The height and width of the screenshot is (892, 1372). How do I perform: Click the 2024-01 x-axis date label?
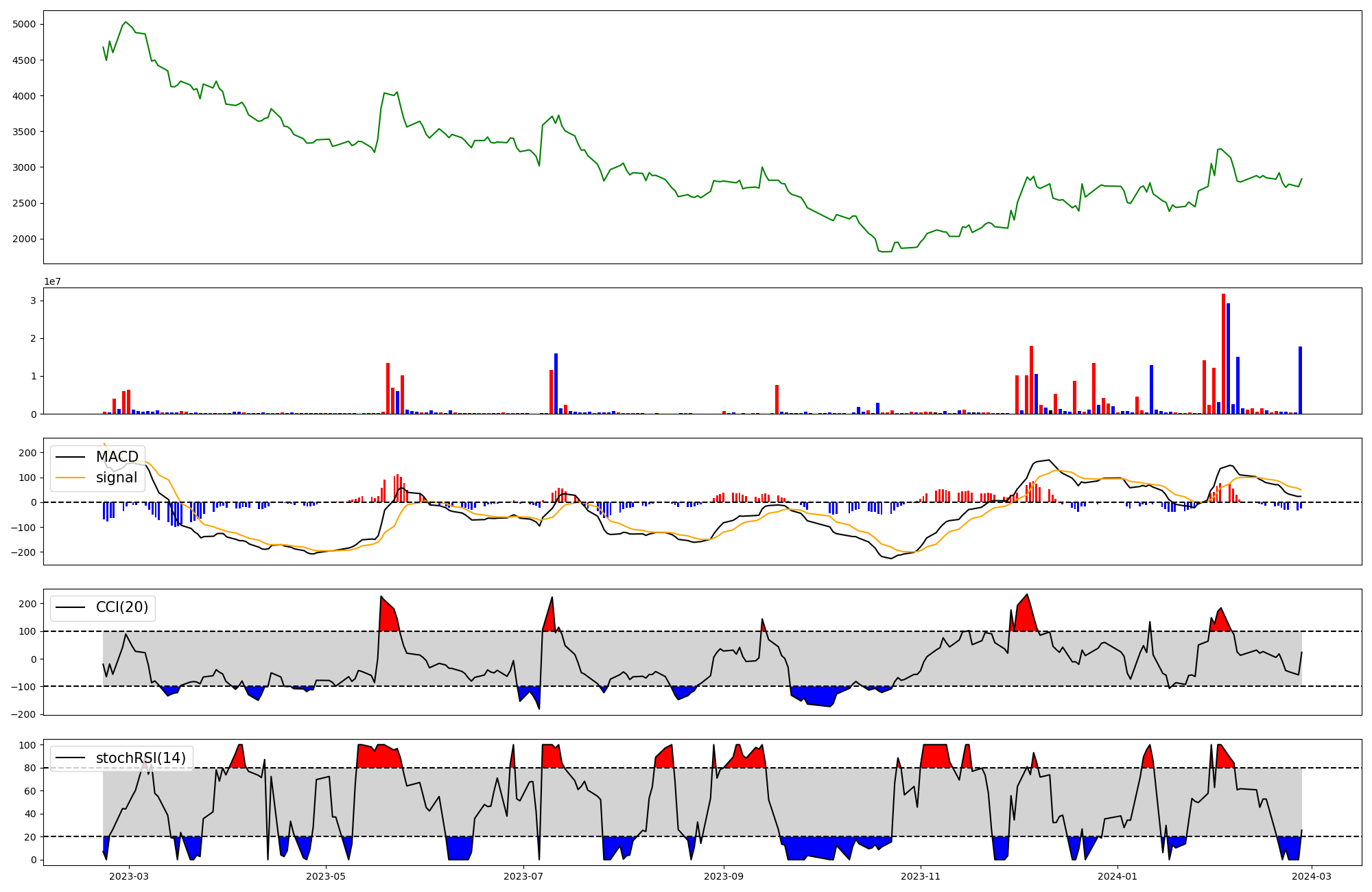tap(1118, 876)
